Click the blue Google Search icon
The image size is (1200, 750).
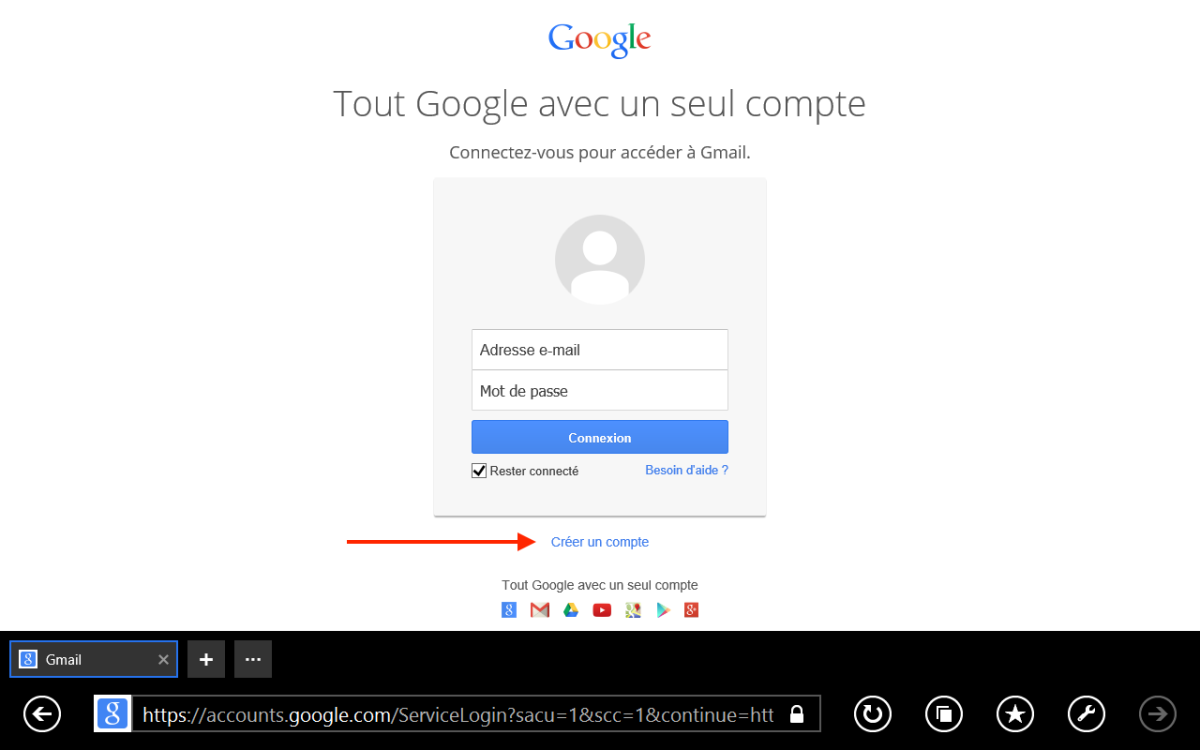509,610
